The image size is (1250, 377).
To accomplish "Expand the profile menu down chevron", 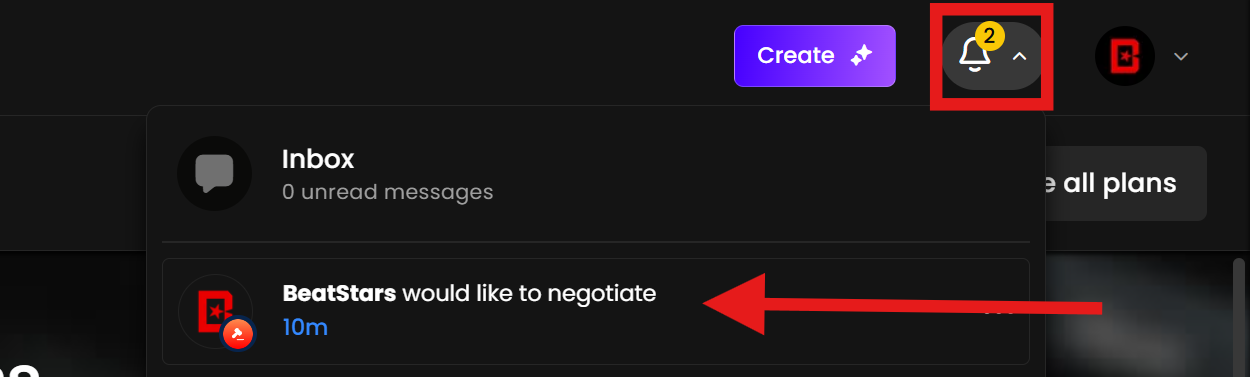I will pos(1180,56).
